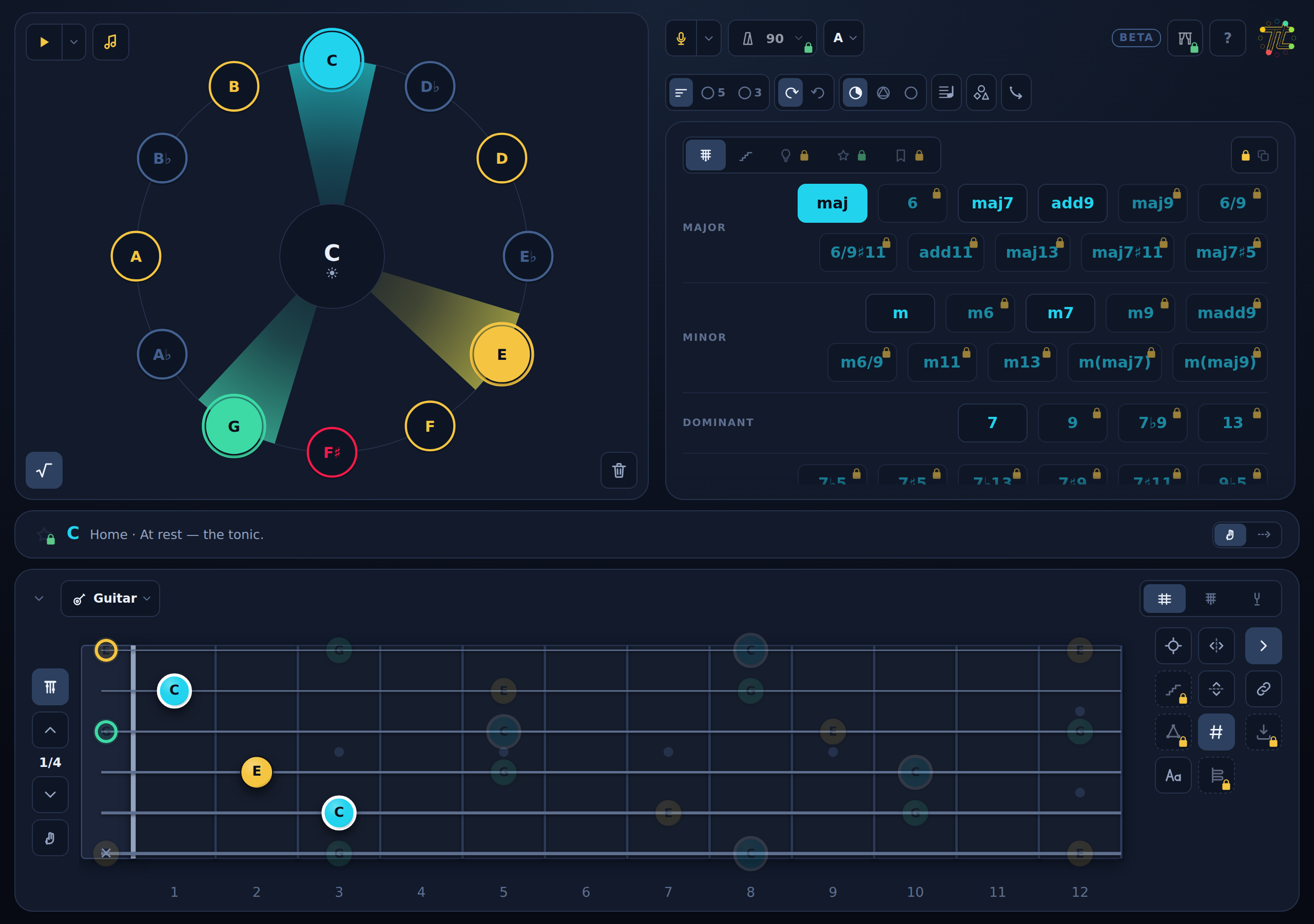Screen dimensions: 1314x924
Task: Select the add9 chord button
Action: [1072, 203]
